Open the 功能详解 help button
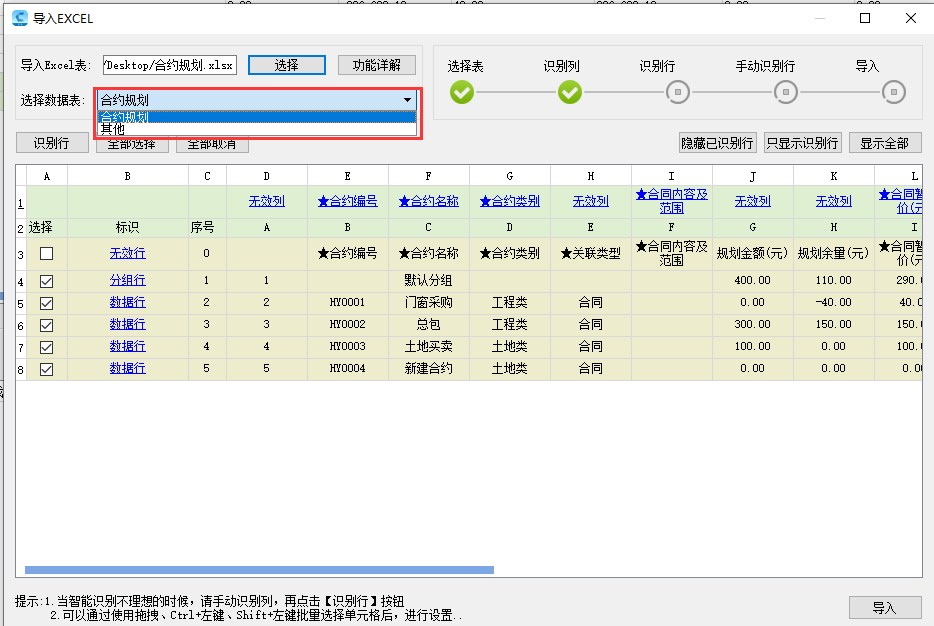This screenshot has width=934, height=626. pyautogui.click(x=376, y=65)
